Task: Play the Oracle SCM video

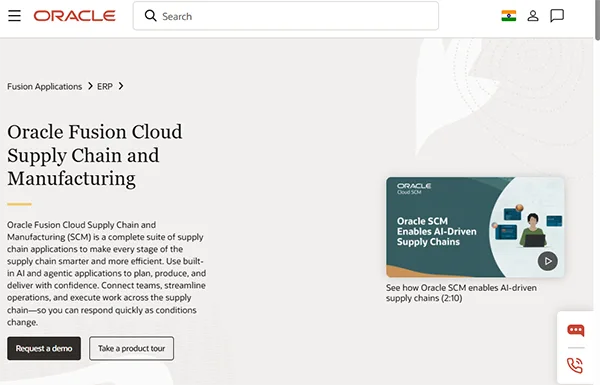Action: 548,261
